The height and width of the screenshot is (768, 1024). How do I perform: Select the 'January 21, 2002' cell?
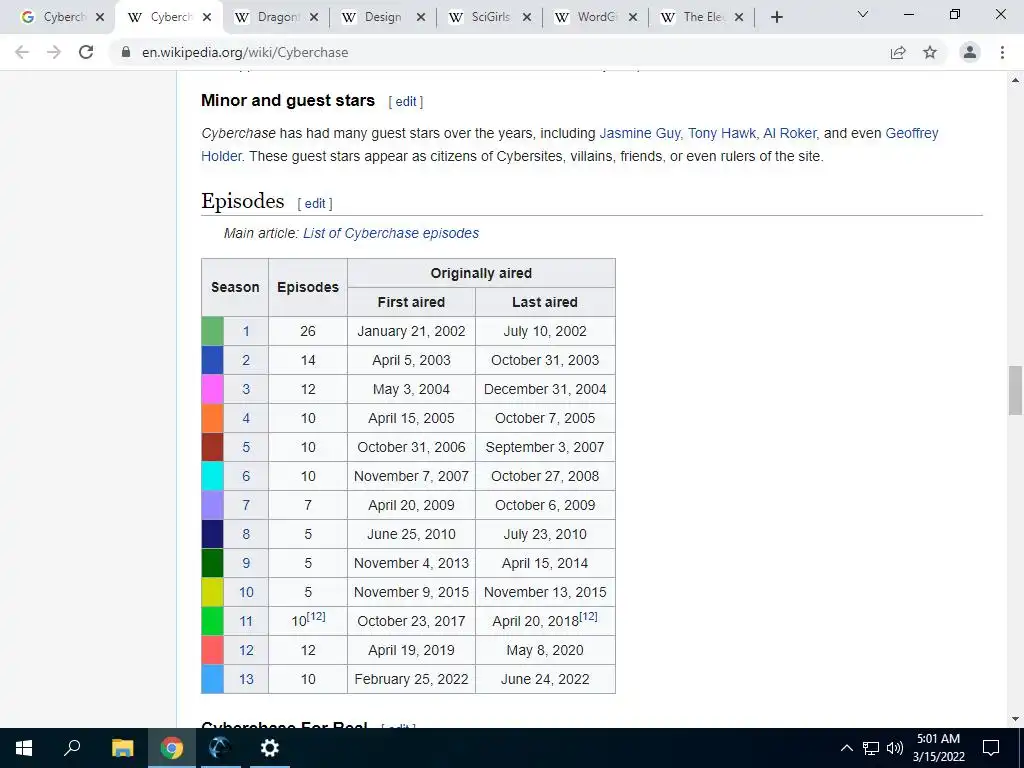(x=411, y=331)
